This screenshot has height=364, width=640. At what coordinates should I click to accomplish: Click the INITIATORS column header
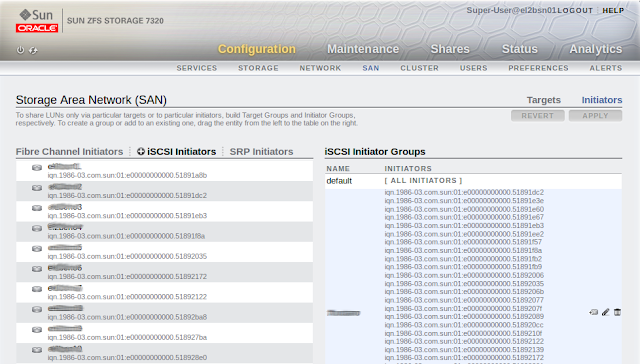(x=408, y=169)
